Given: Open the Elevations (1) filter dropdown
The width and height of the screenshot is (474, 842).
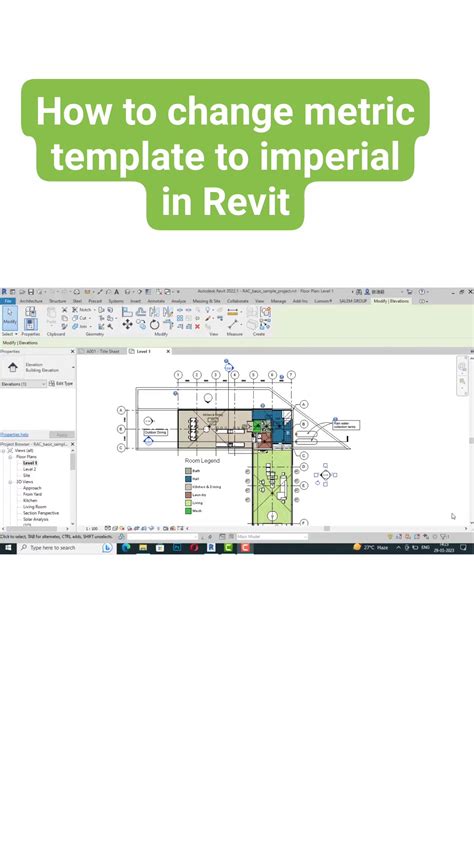Looking at the screenshot, I should (24, 384).
